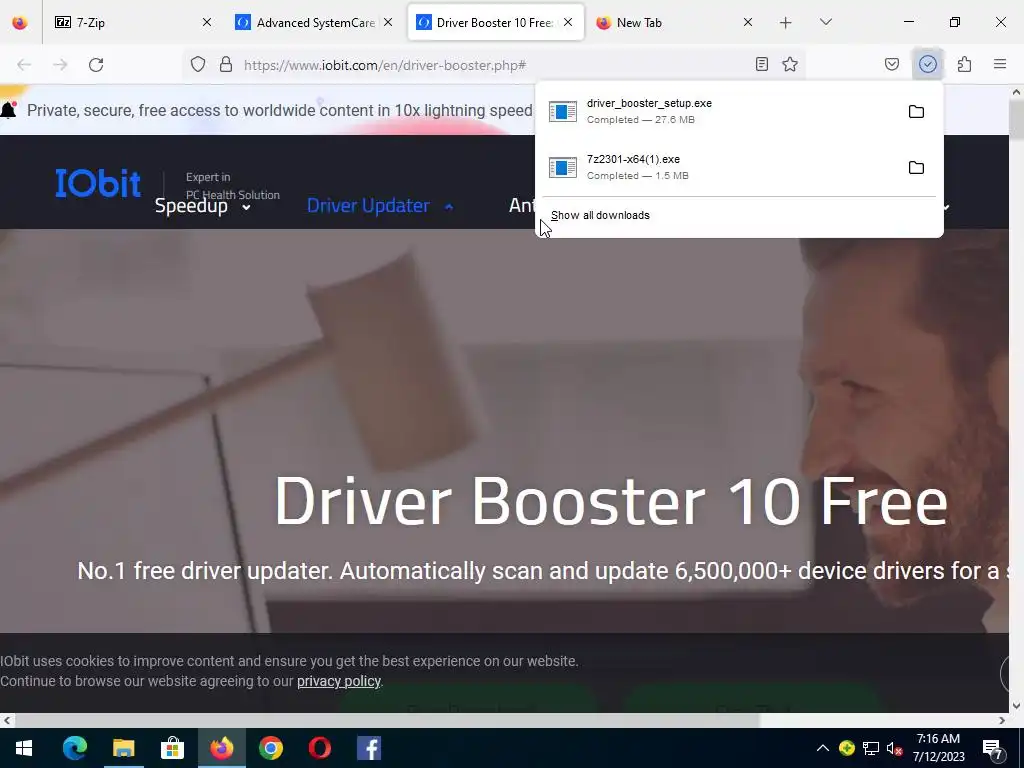Launch Opera from taskbar
This screenshot has width=1024, height=768.
tap(319, 748)
